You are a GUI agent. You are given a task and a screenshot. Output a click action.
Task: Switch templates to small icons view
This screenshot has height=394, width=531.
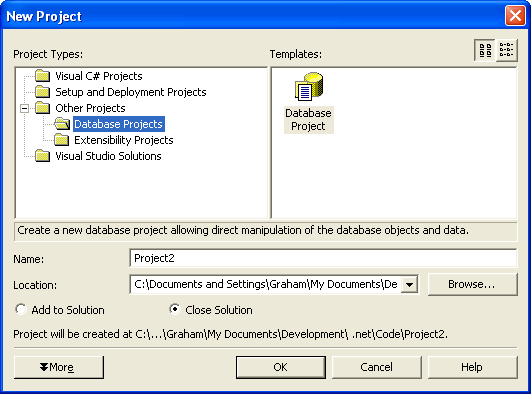507,50
